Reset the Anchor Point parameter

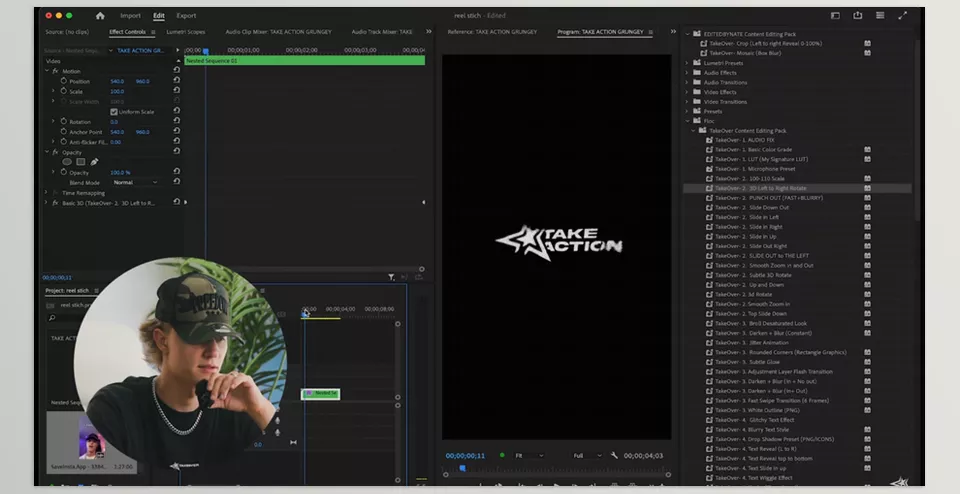(176, 132)
